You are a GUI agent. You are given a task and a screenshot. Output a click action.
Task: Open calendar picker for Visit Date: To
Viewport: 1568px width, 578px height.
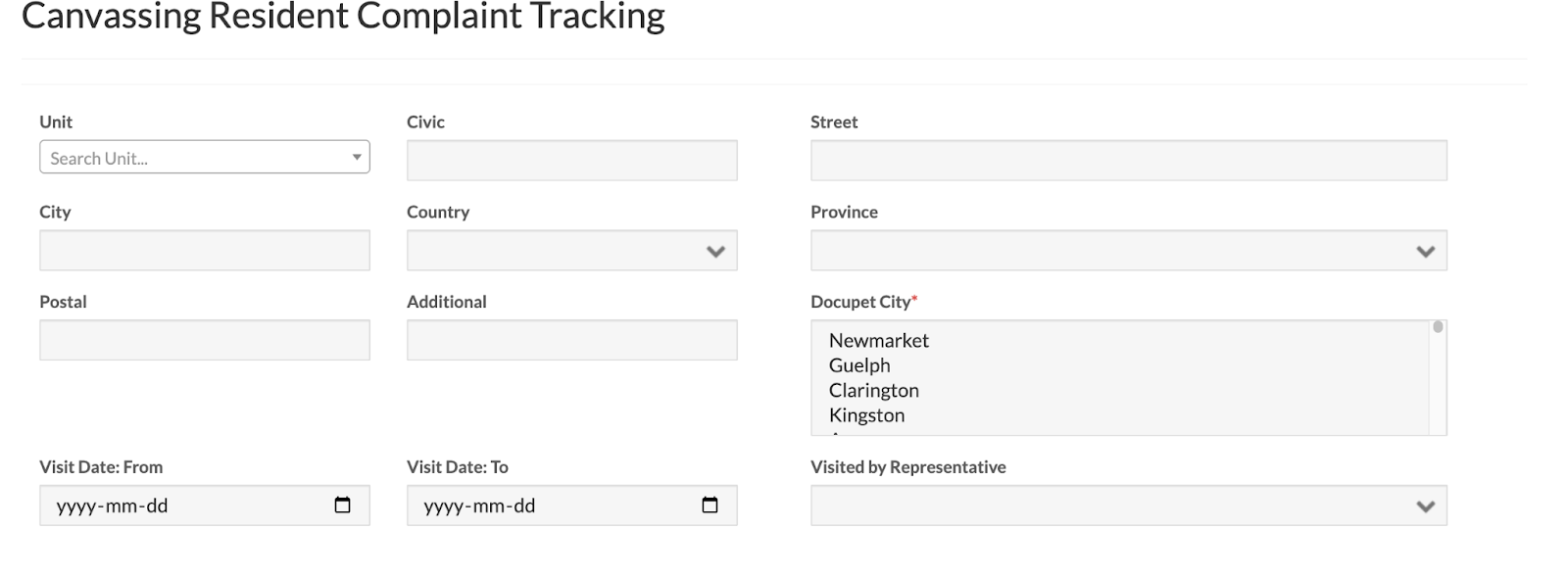coord(710,506)
